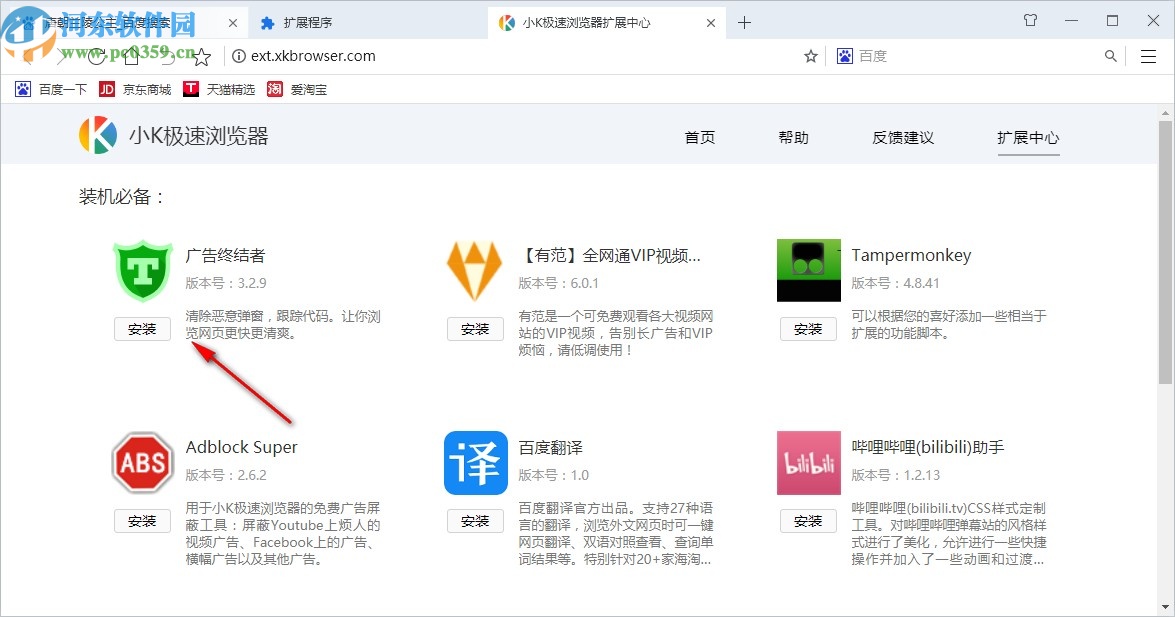
Task: Click the refresh page icon
Action: coord(96,56)
